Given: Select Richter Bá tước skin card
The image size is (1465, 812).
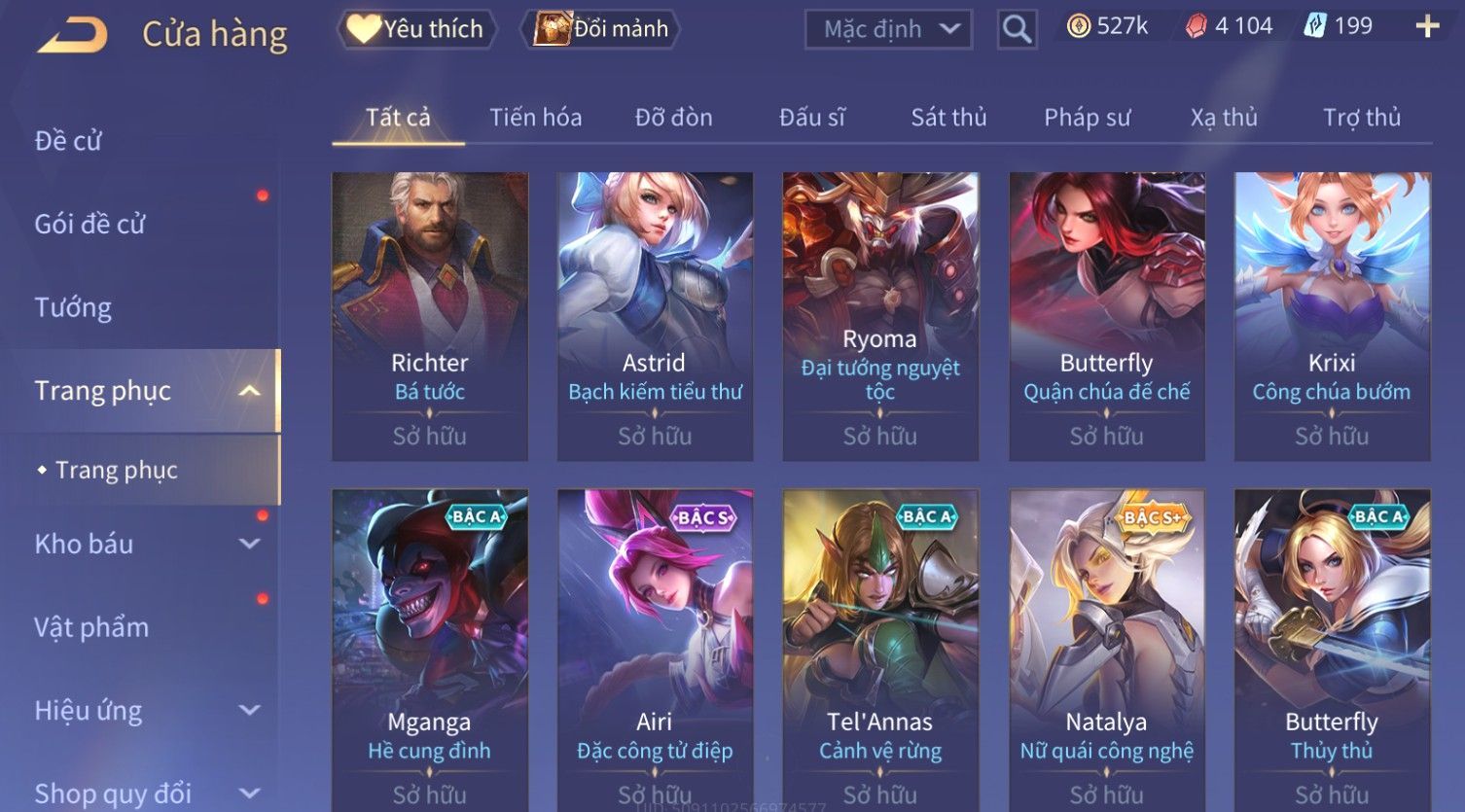Looking at the screenshot, I should 429,317.
